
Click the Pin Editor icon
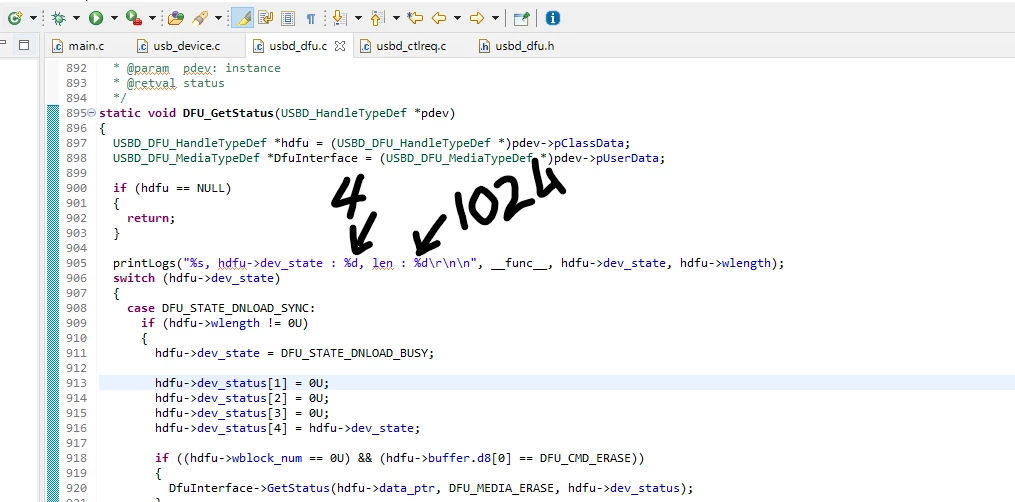click(x=522, y=18)
